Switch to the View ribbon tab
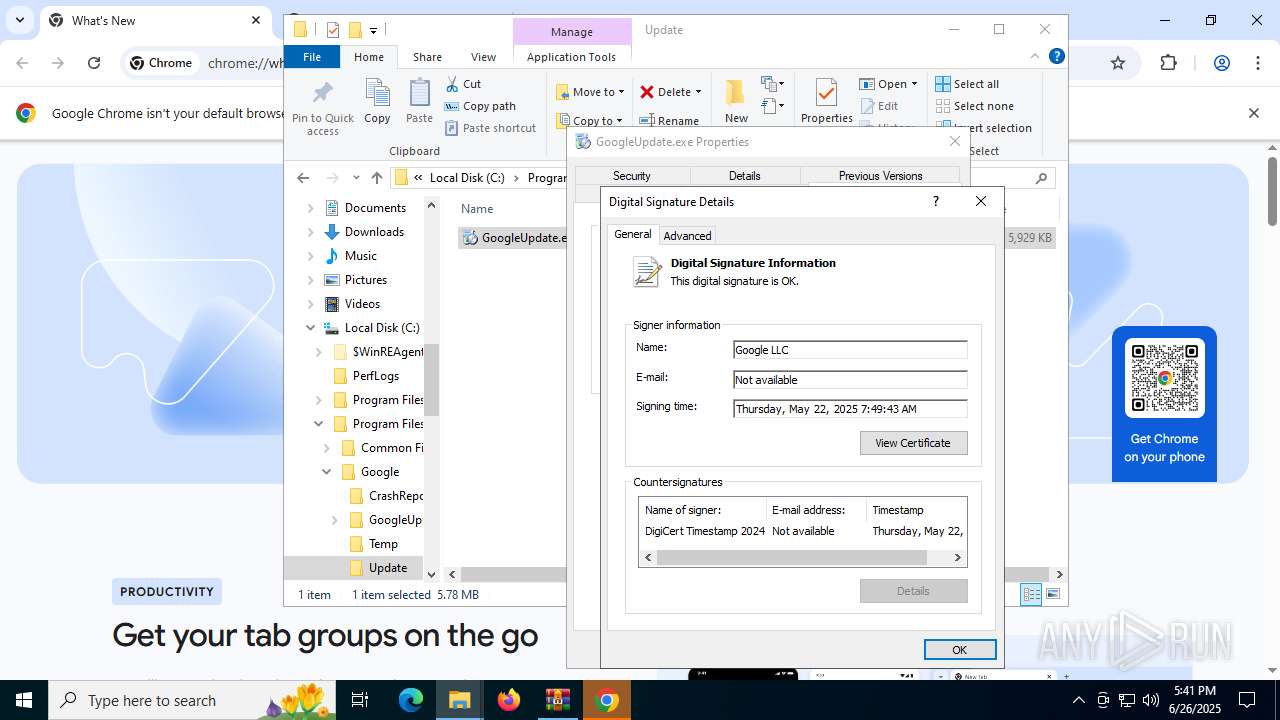Screen dimensions: 1280x720 coord(483,57)
